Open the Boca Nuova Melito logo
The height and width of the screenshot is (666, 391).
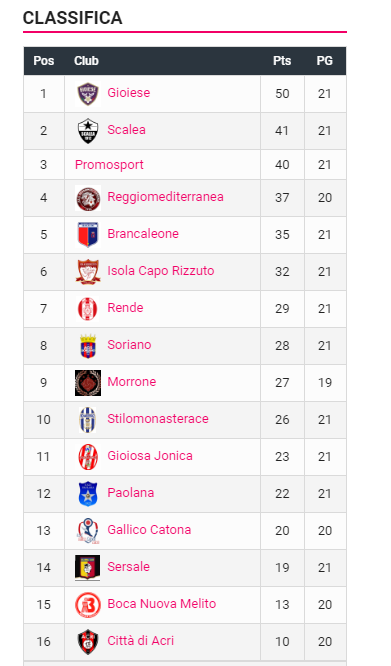coord(88,605)
